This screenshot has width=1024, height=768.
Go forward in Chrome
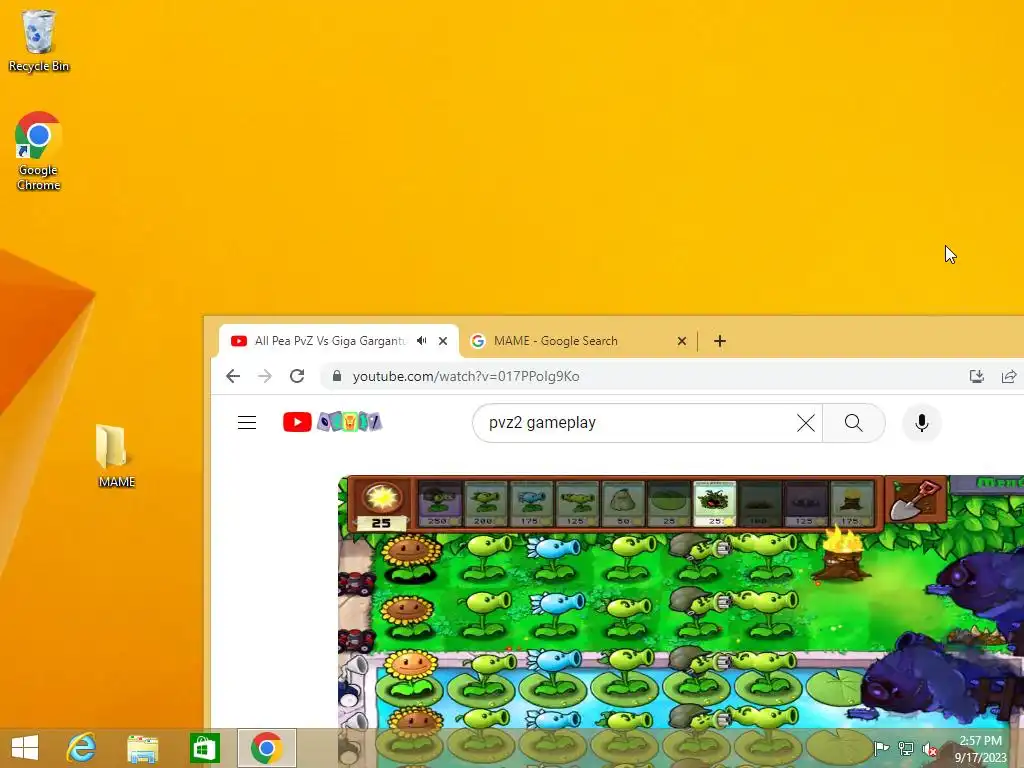tap(264, 376)
